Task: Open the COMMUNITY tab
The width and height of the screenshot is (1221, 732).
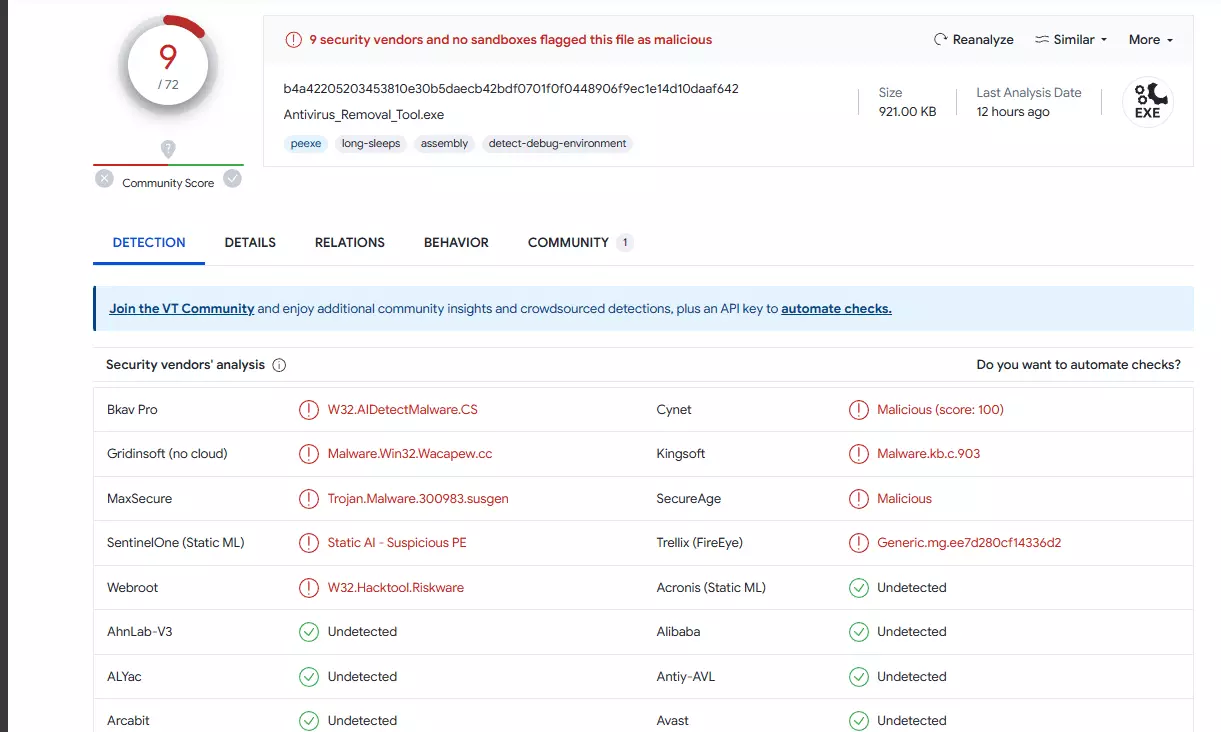Action: 568,243
